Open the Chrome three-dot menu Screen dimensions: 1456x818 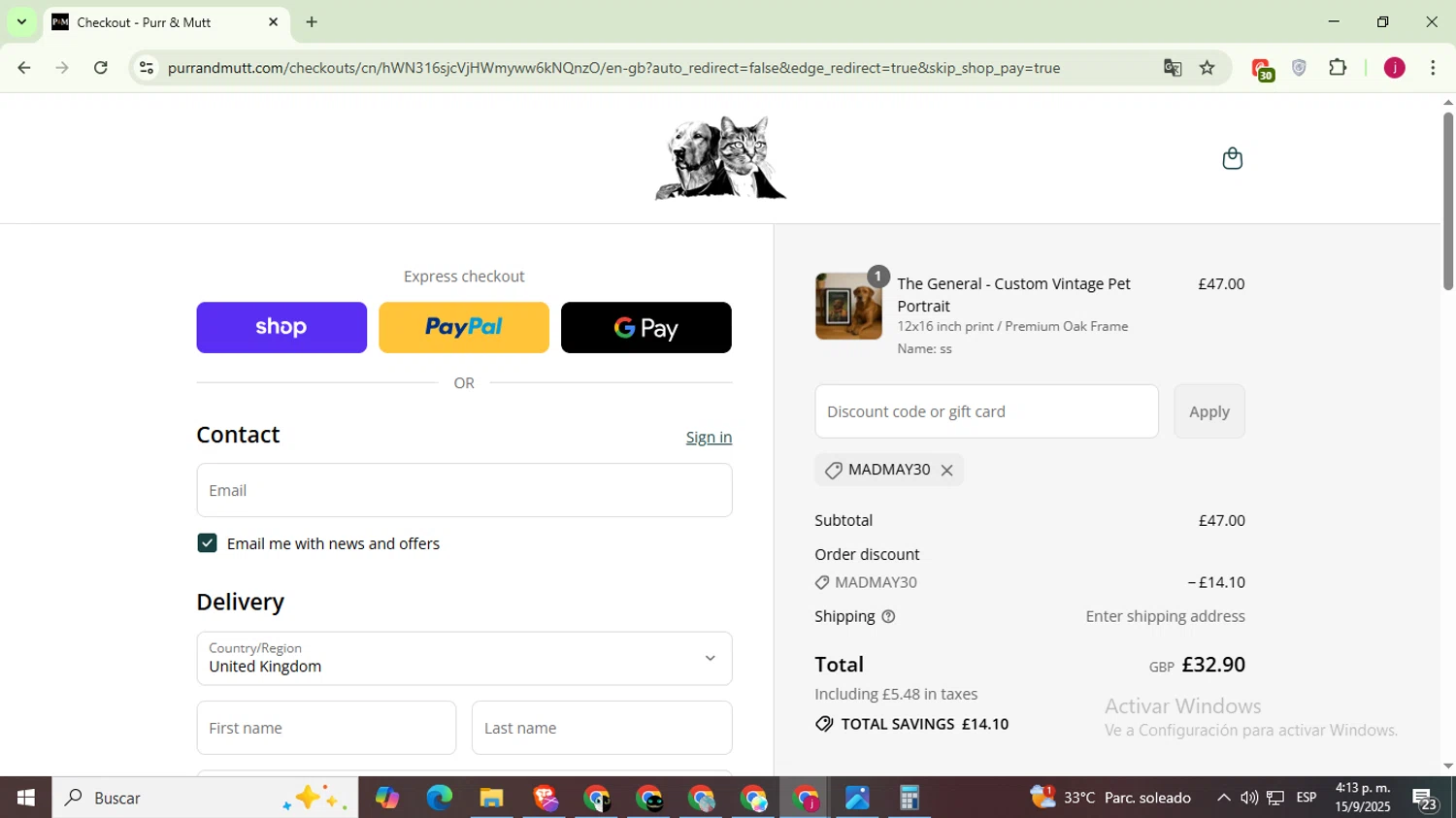click(1433, 68)
